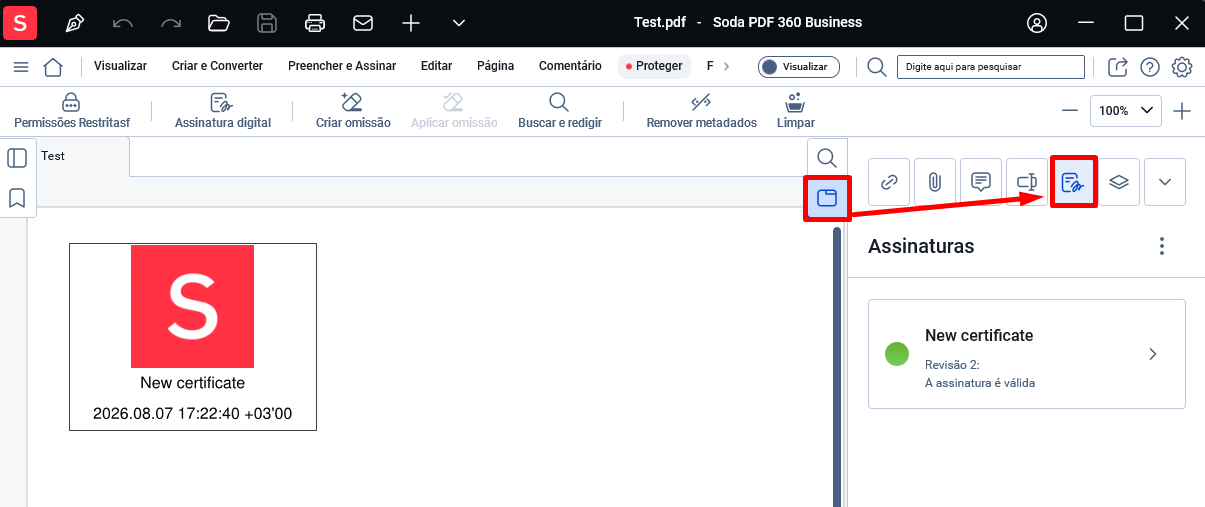The width and height of the screenshot is (1205, 507).
Task: Expand the New certificate signature details
Action: [1027, 354]
